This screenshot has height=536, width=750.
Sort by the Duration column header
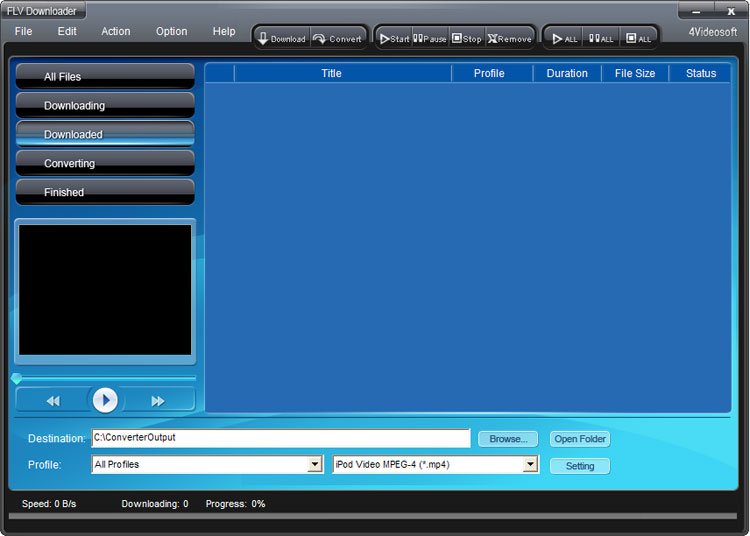[567, 73]
